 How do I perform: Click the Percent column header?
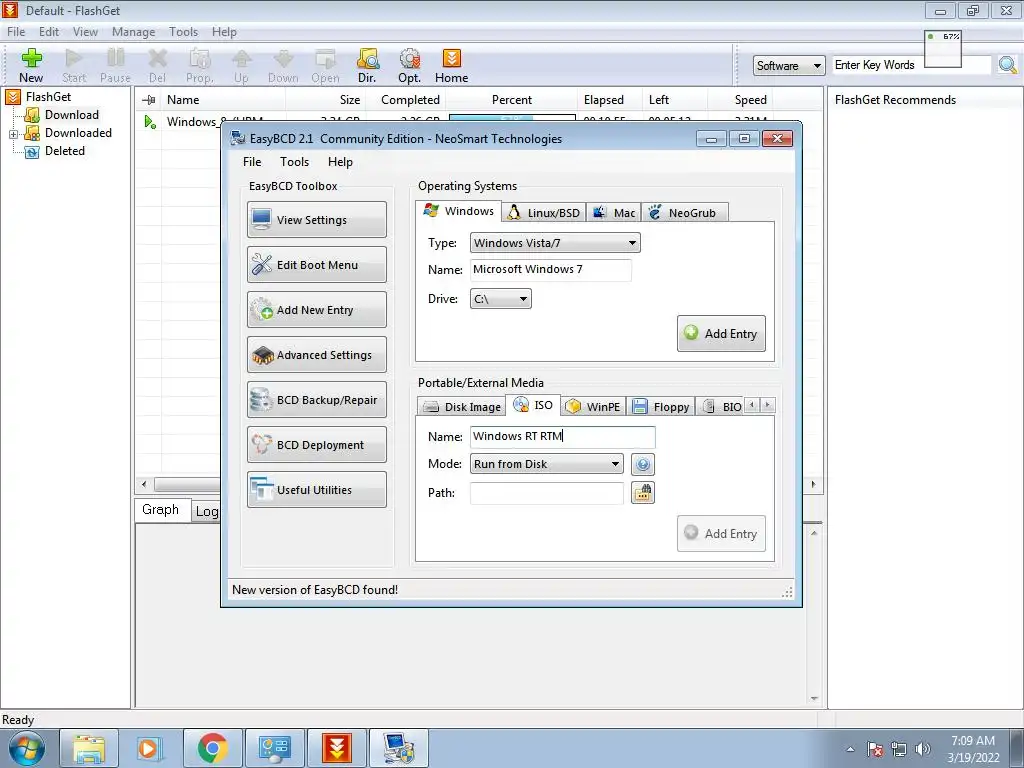tap(511, 100)
